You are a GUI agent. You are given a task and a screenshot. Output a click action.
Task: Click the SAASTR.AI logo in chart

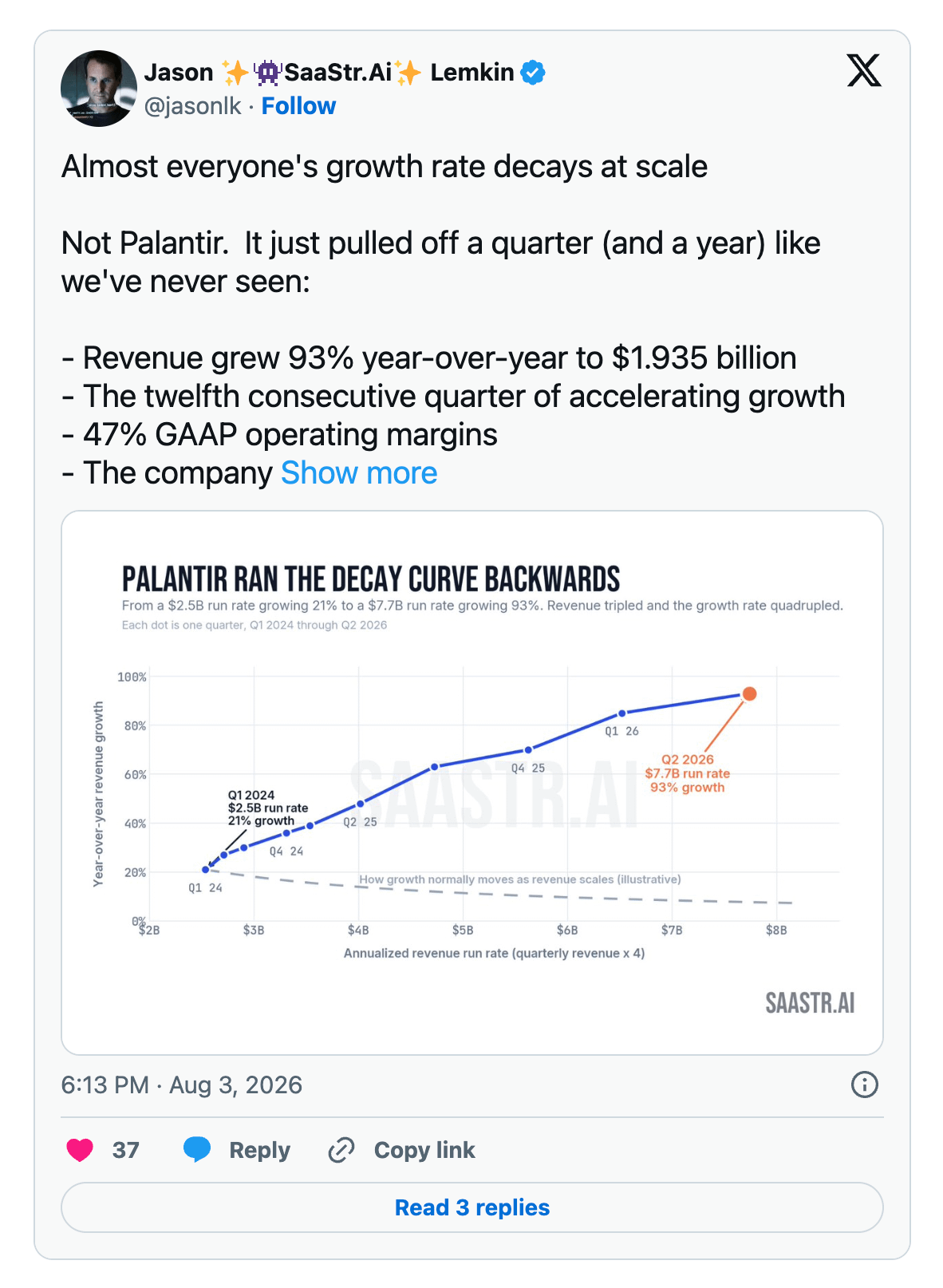(x=810, y=1003)
